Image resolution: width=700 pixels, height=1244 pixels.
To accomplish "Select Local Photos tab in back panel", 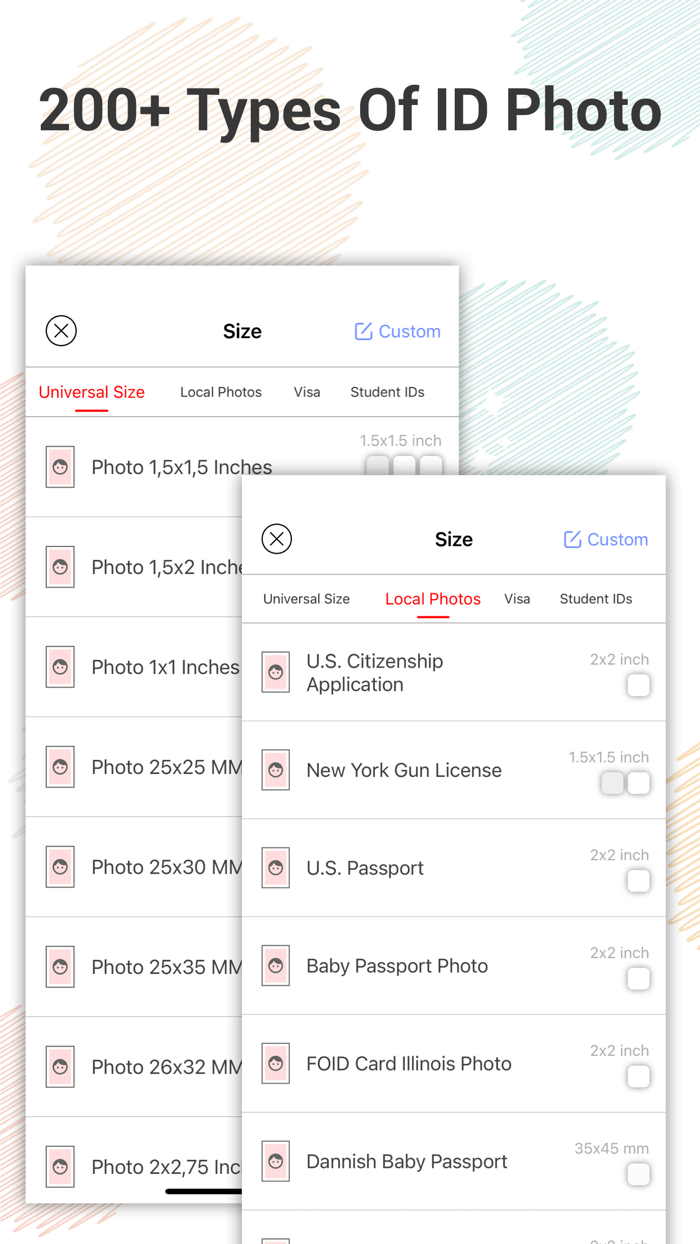I will 221,392.
